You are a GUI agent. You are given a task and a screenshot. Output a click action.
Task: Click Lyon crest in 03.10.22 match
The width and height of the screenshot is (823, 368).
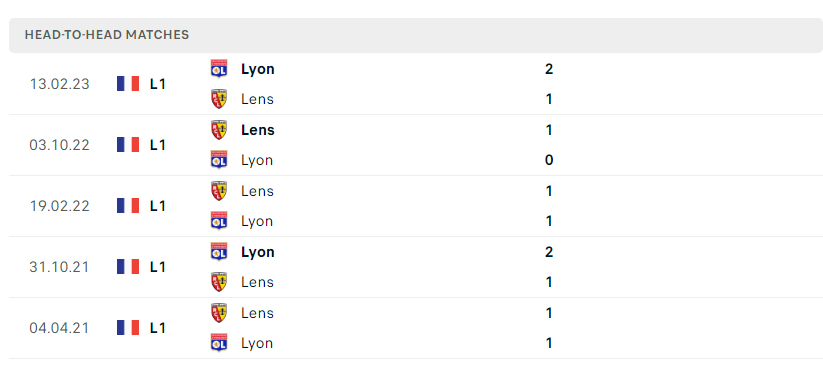coord(219,160)
